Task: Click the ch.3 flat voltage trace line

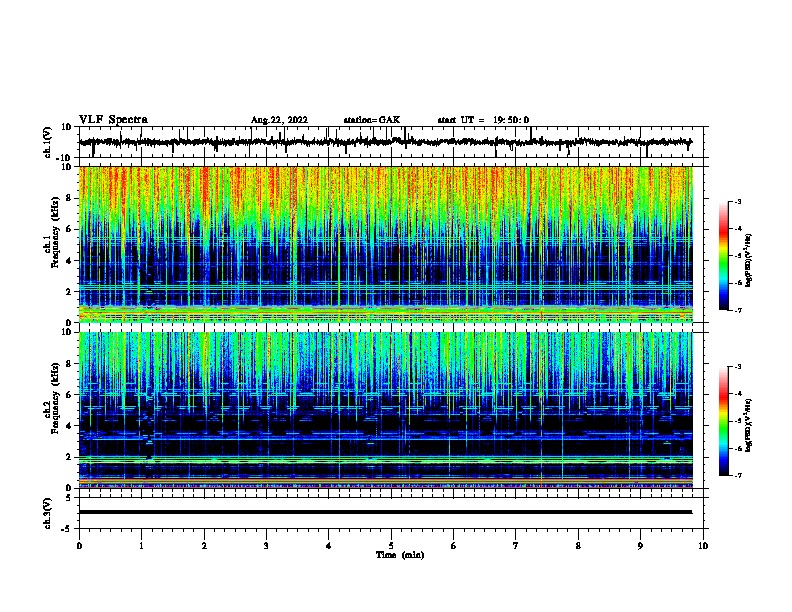Action: click(385, 512)
